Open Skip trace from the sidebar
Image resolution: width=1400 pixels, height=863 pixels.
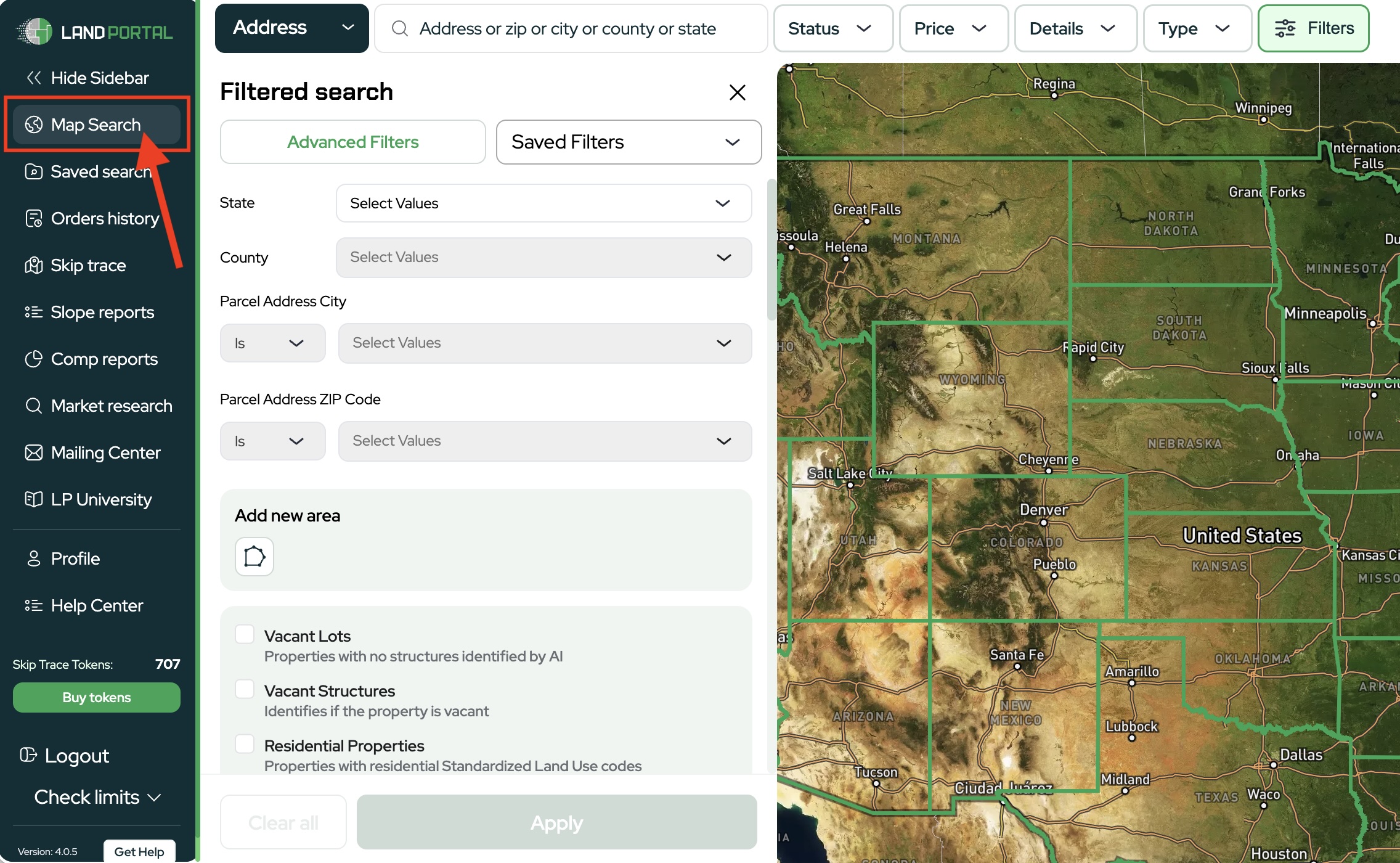click(x=88, y=266)
